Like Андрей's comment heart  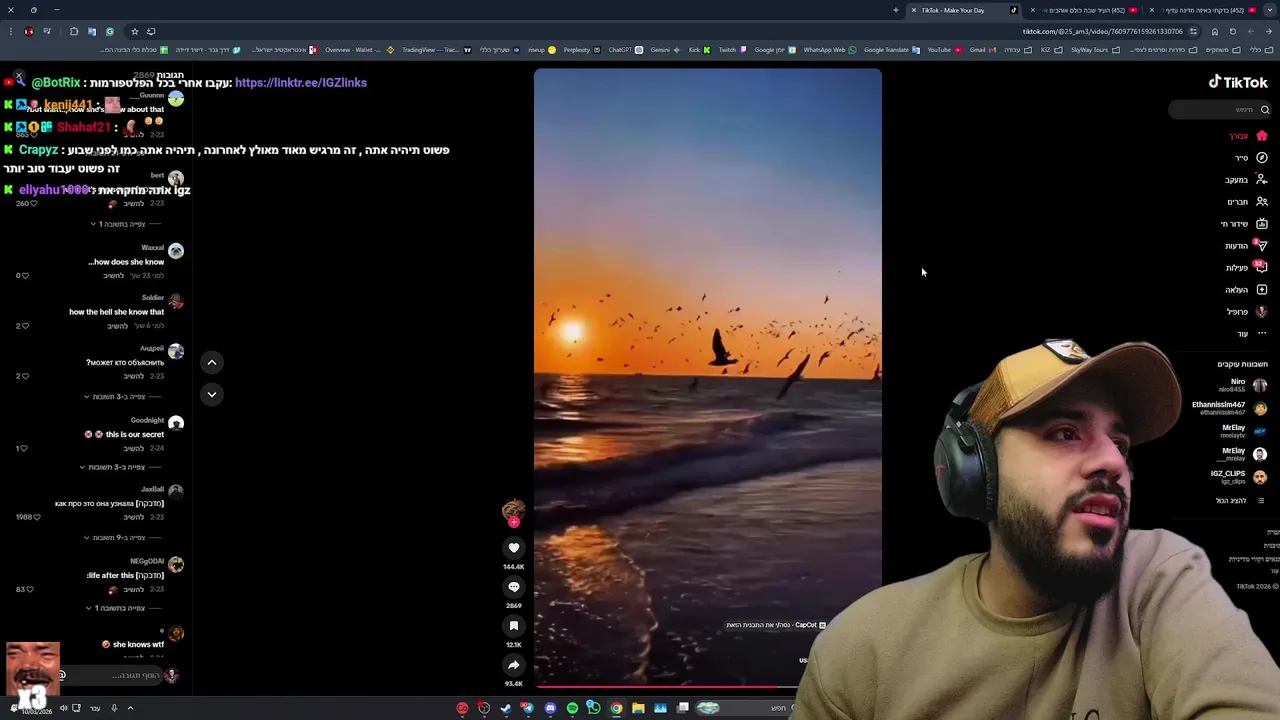[25, 376]
